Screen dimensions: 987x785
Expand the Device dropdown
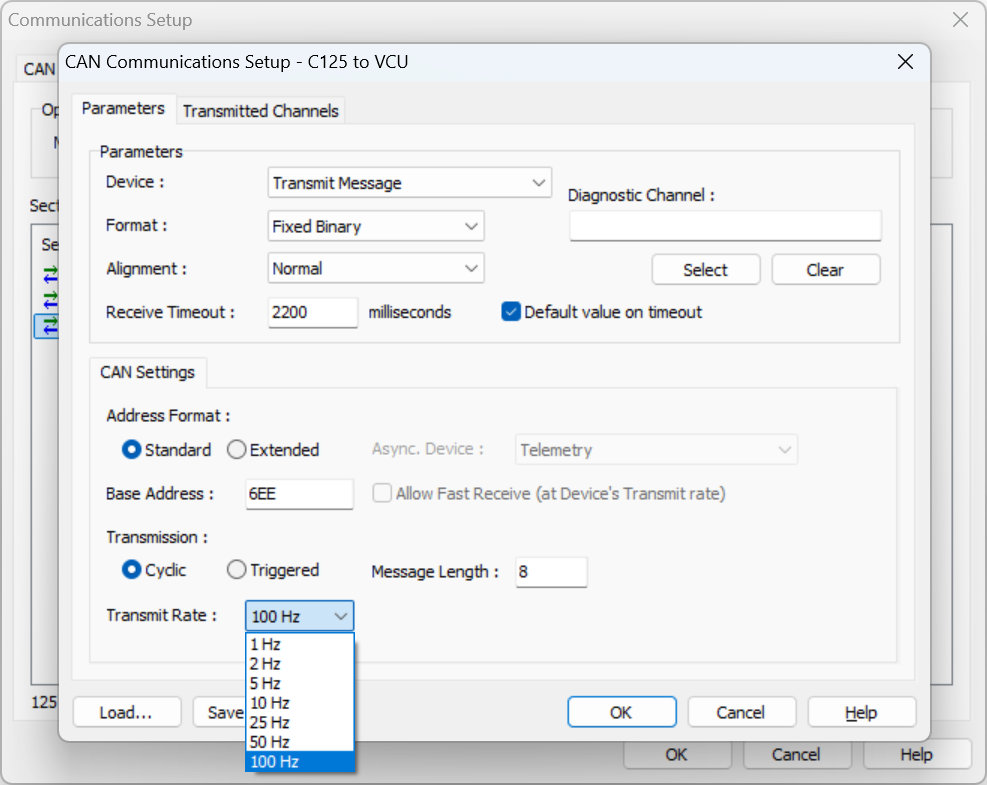tap(410, 183)
